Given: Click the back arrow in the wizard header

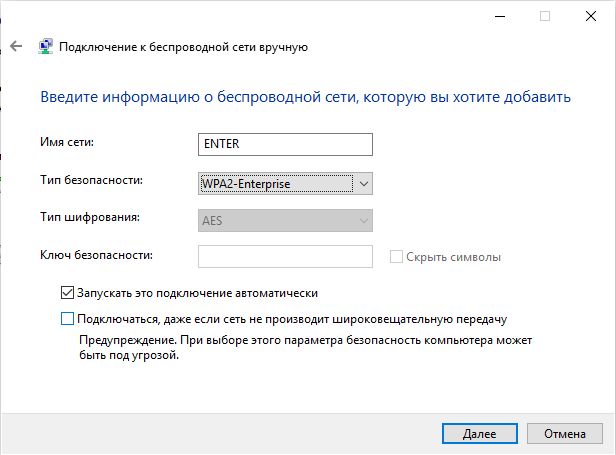Looking at the screenshot, I should click(15, 46).
